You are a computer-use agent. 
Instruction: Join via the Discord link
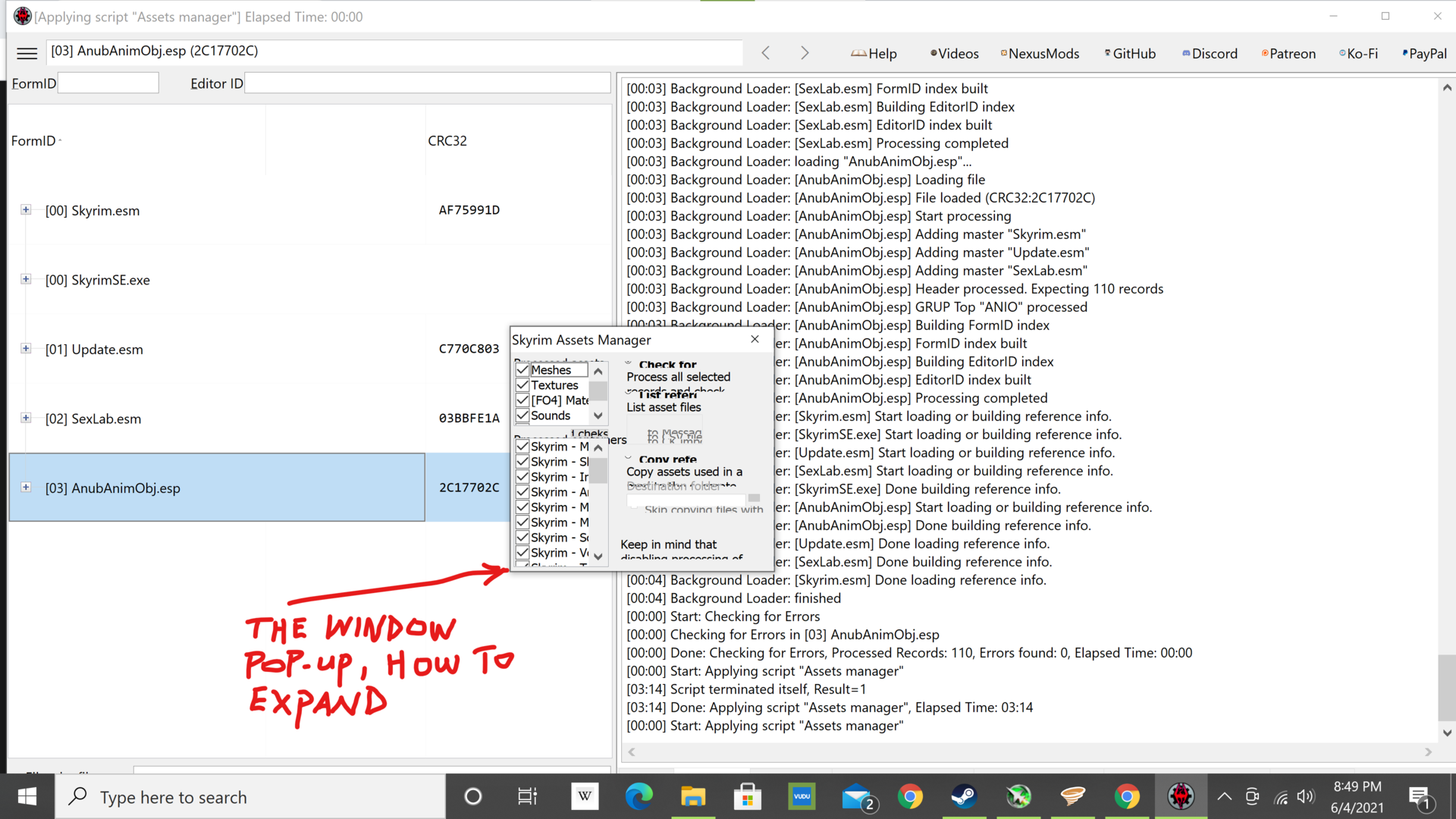(1210, 53)
